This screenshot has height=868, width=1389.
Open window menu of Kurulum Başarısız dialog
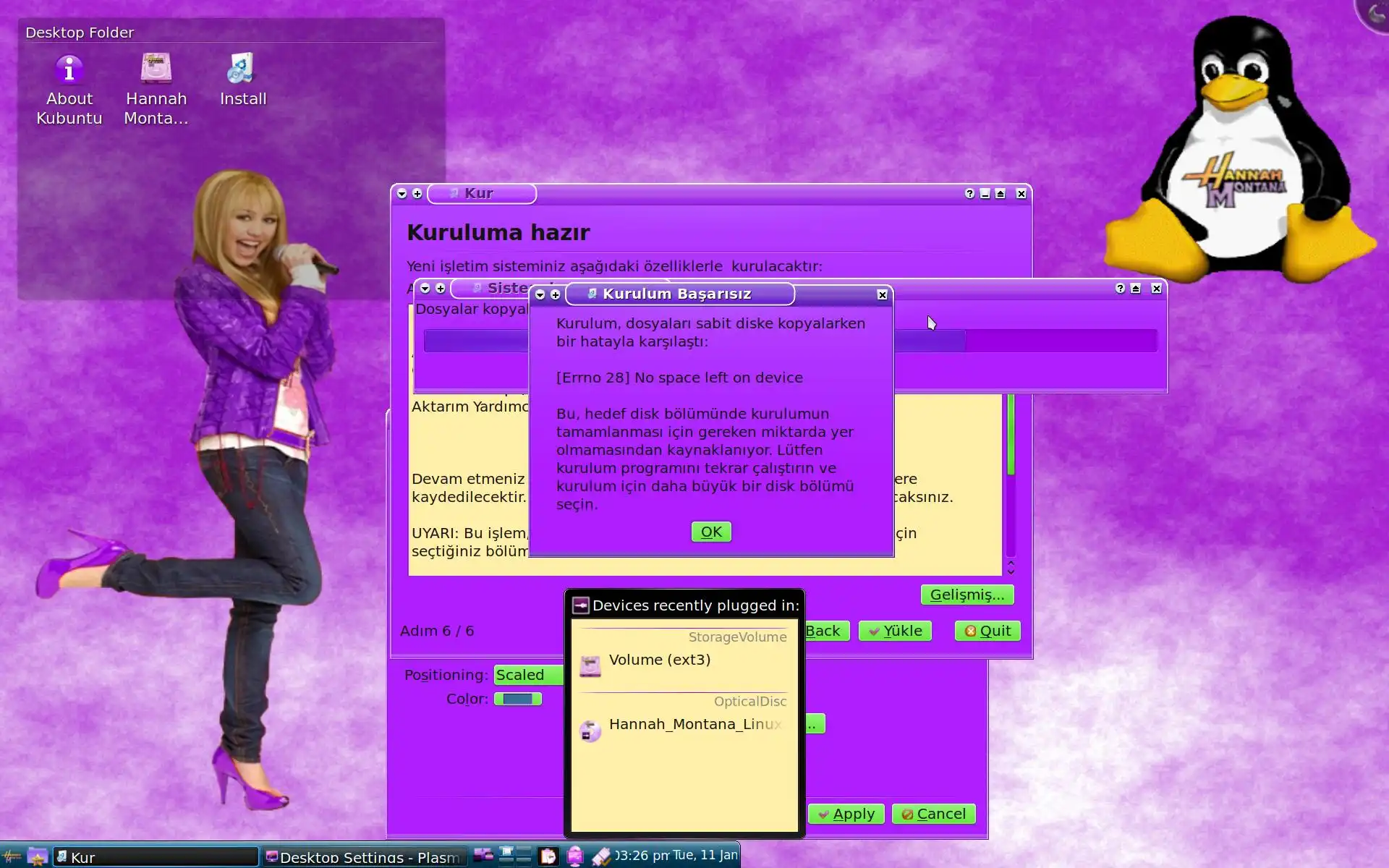[540, 294]
